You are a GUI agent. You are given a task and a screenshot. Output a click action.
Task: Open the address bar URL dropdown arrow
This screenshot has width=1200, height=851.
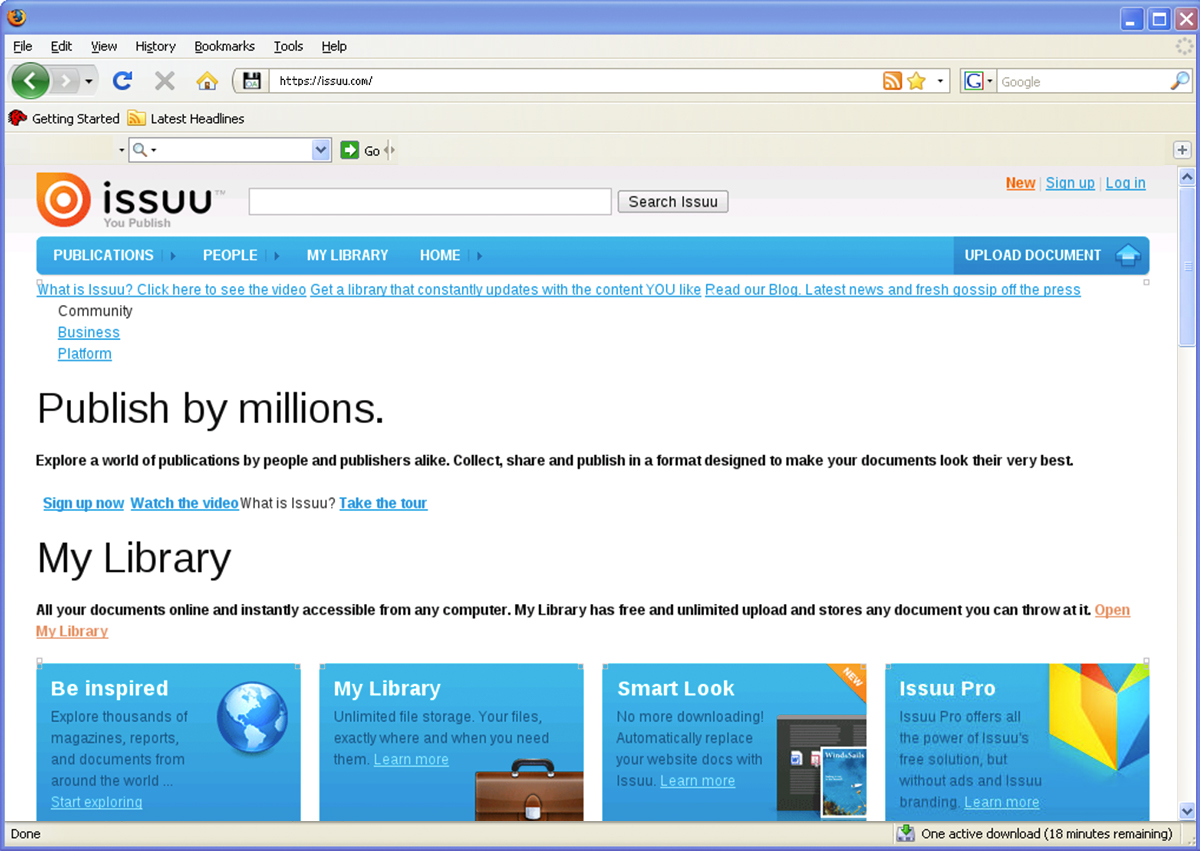pos(940,81)
